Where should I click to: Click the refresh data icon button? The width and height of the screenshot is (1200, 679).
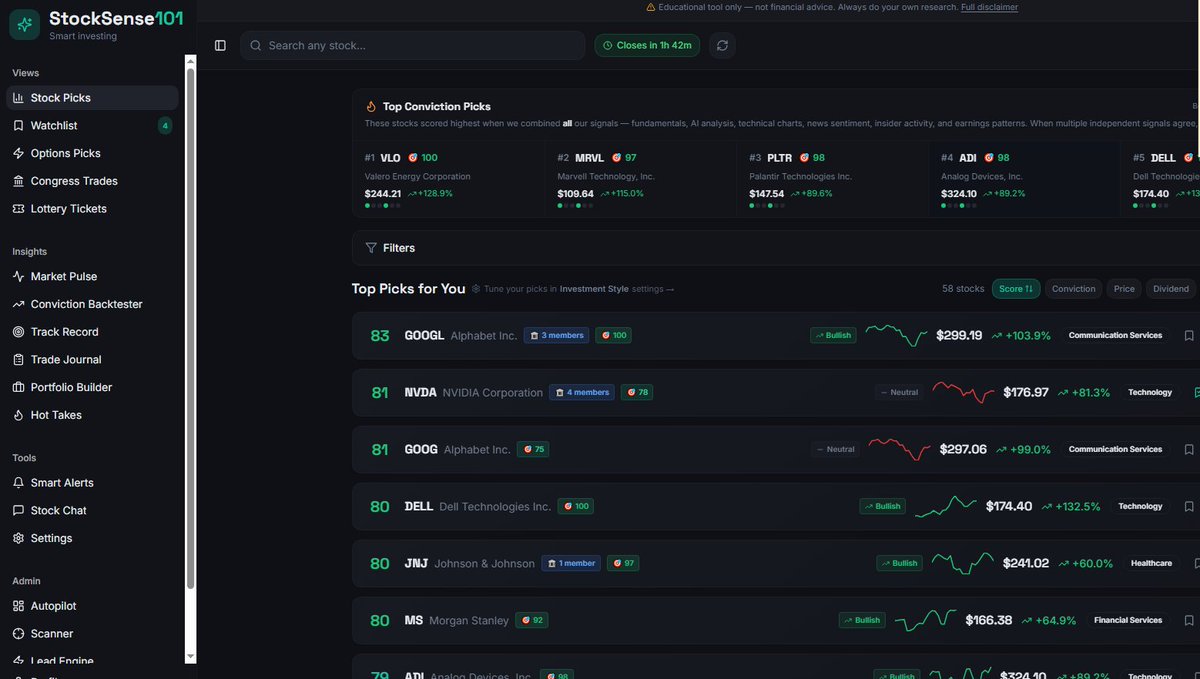[722, 45]
